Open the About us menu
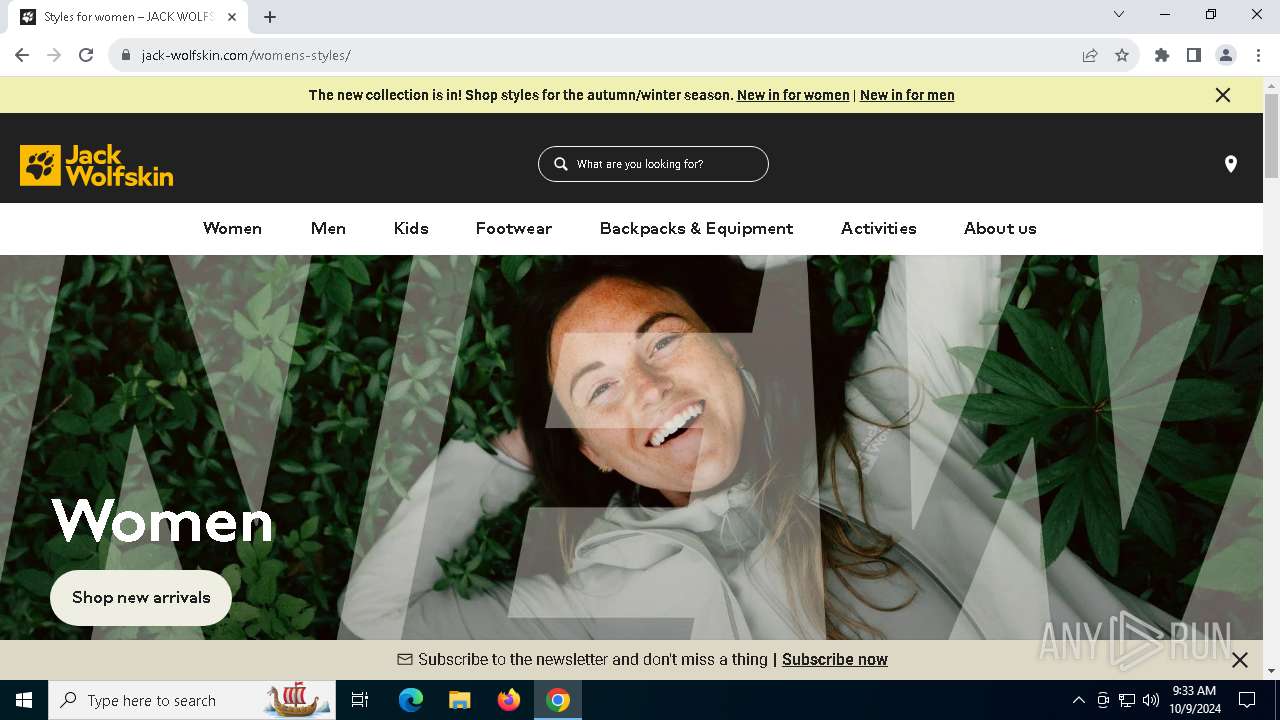The height and width of the screenshot is (720, 1280). tap(1000, 228)
